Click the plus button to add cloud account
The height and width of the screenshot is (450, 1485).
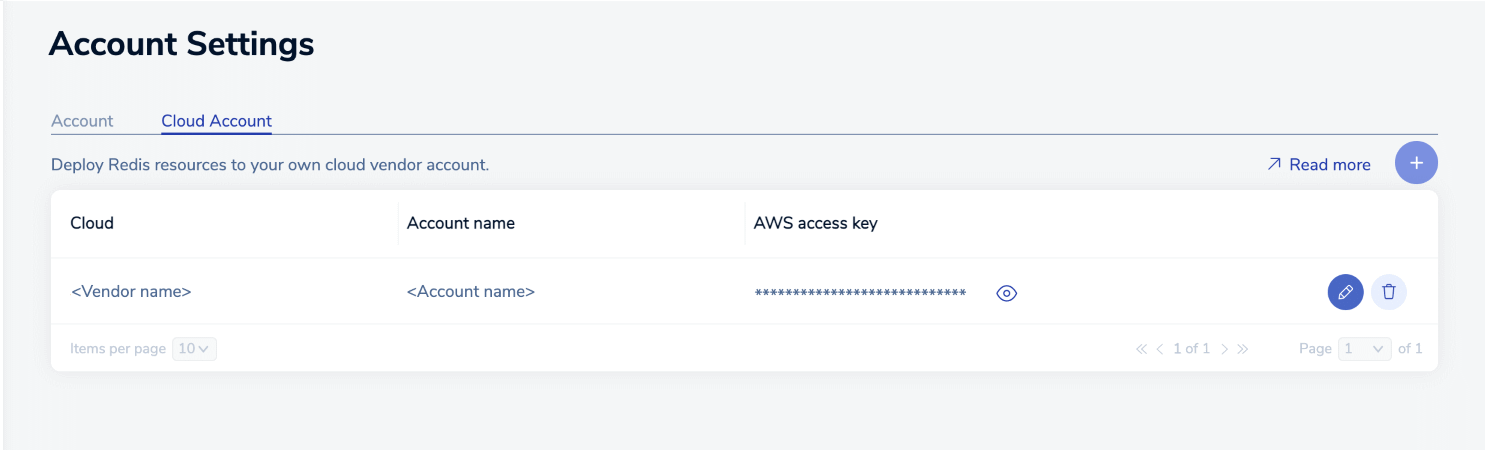[1416, 163]
